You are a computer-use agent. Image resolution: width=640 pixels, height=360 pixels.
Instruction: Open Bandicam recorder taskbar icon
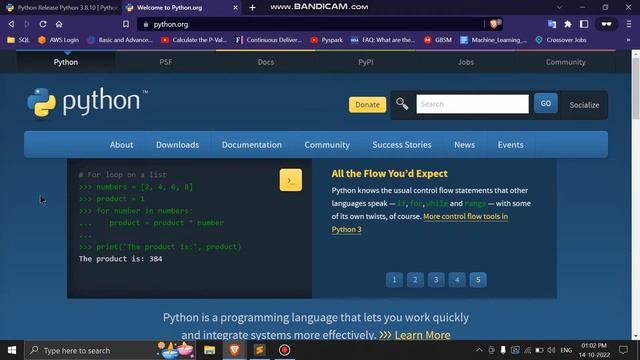[285, 350]
